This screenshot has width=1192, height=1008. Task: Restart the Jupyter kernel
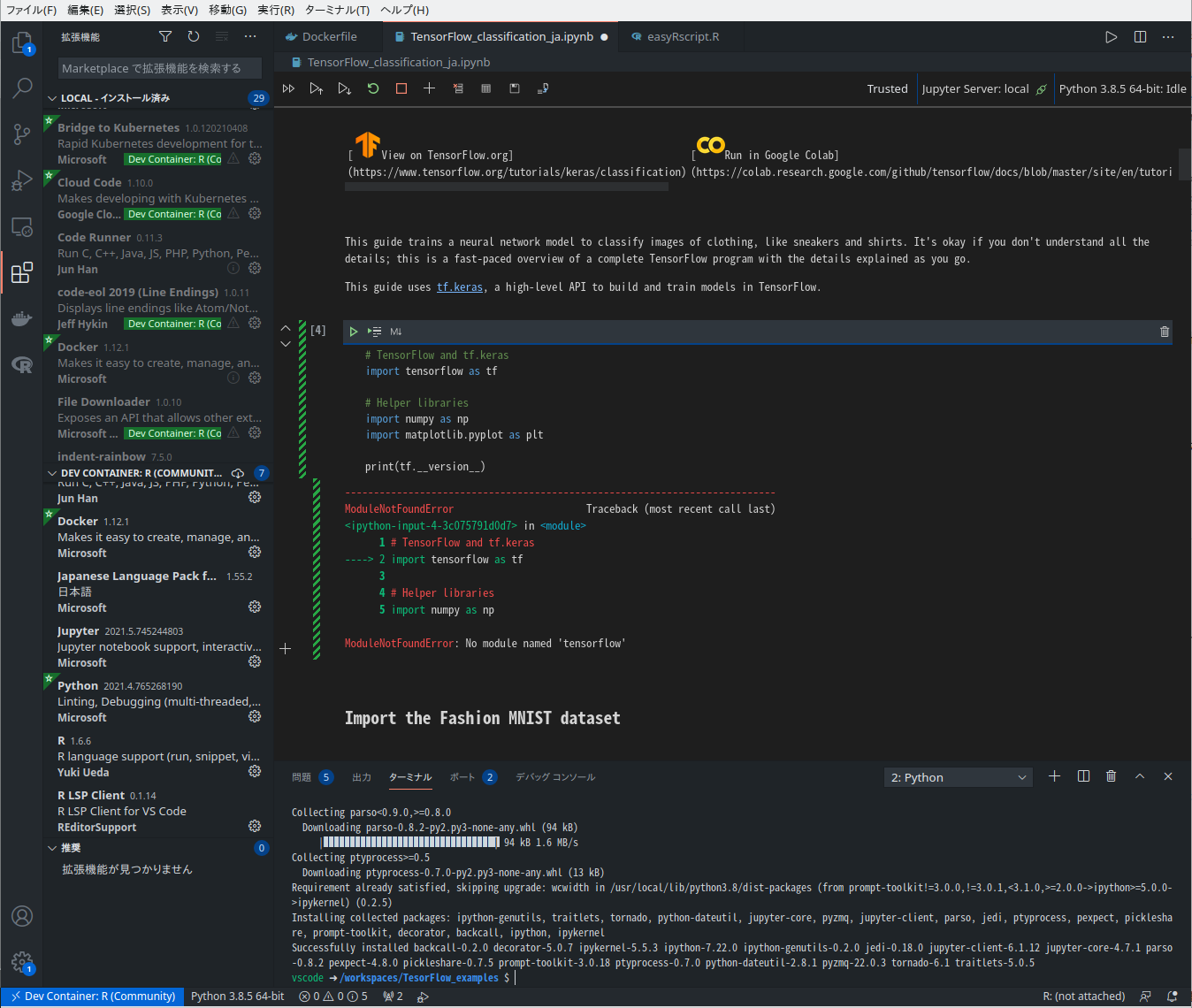[x=372, y=88]
